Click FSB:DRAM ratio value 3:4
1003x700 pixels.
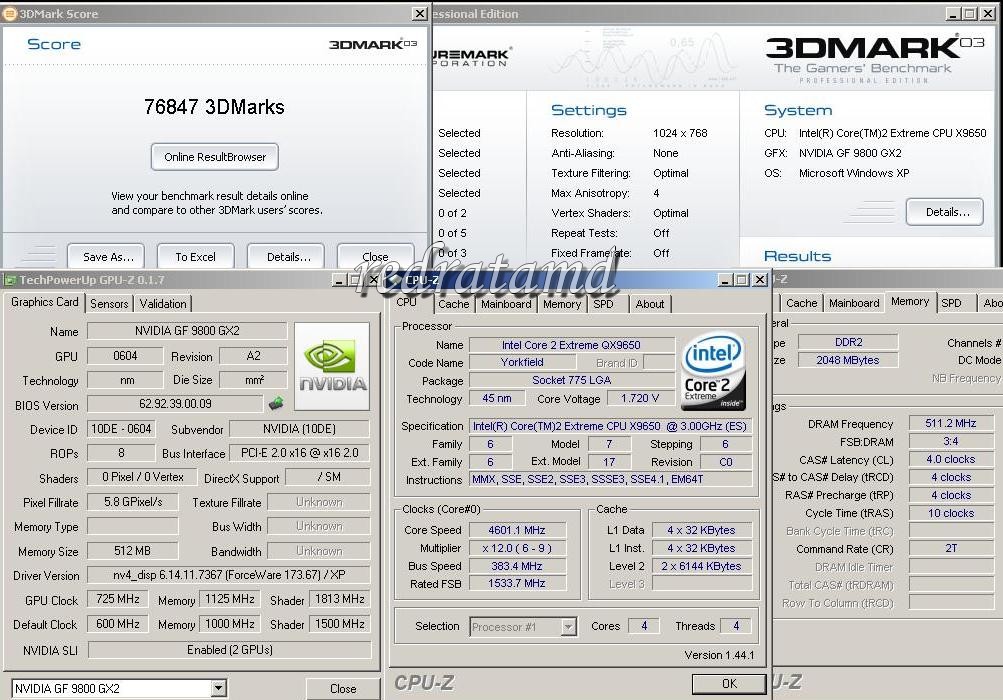[951, 441]
